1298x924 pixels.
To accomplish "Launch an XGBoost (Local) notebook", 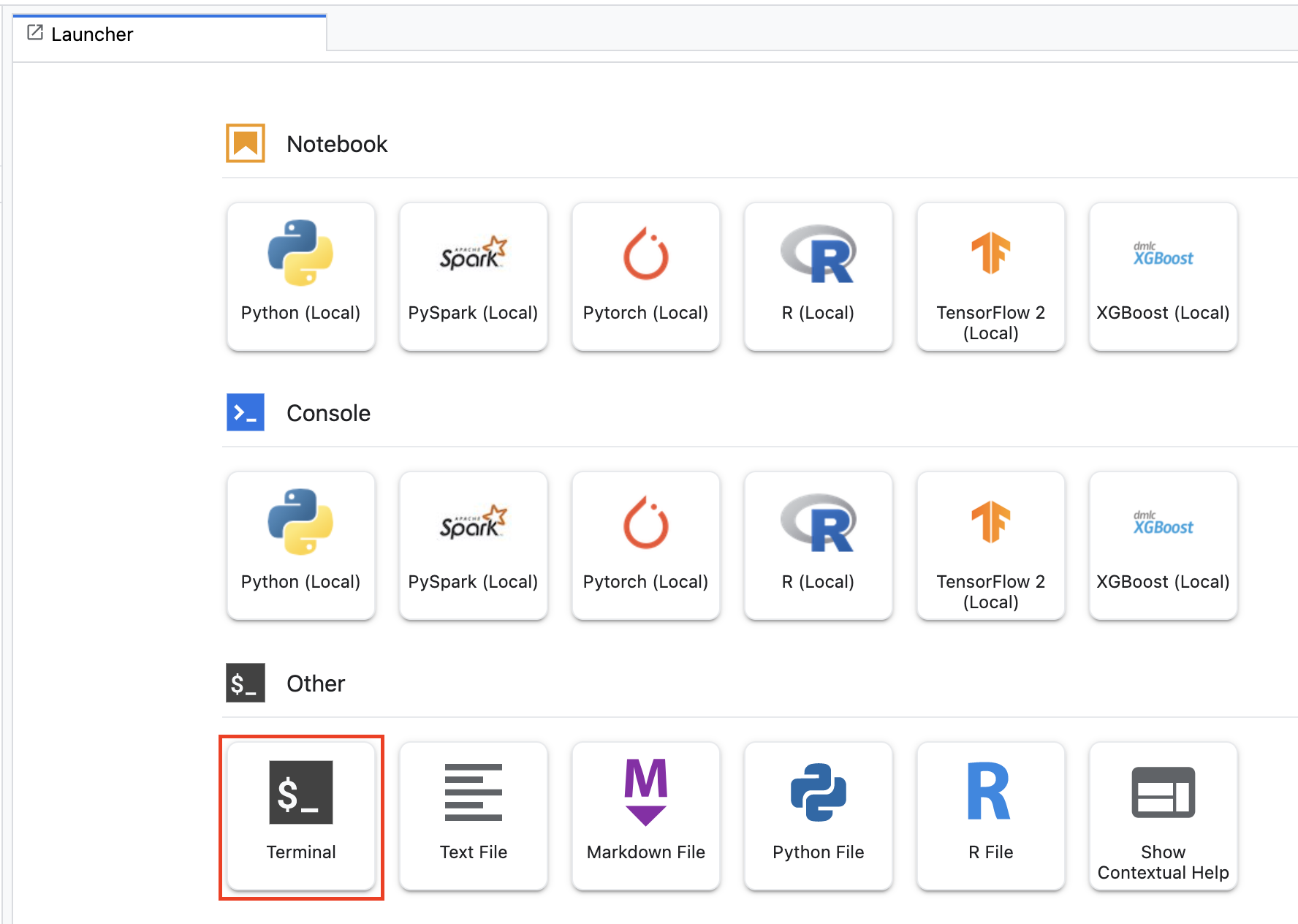I will tap(1163, 276).
